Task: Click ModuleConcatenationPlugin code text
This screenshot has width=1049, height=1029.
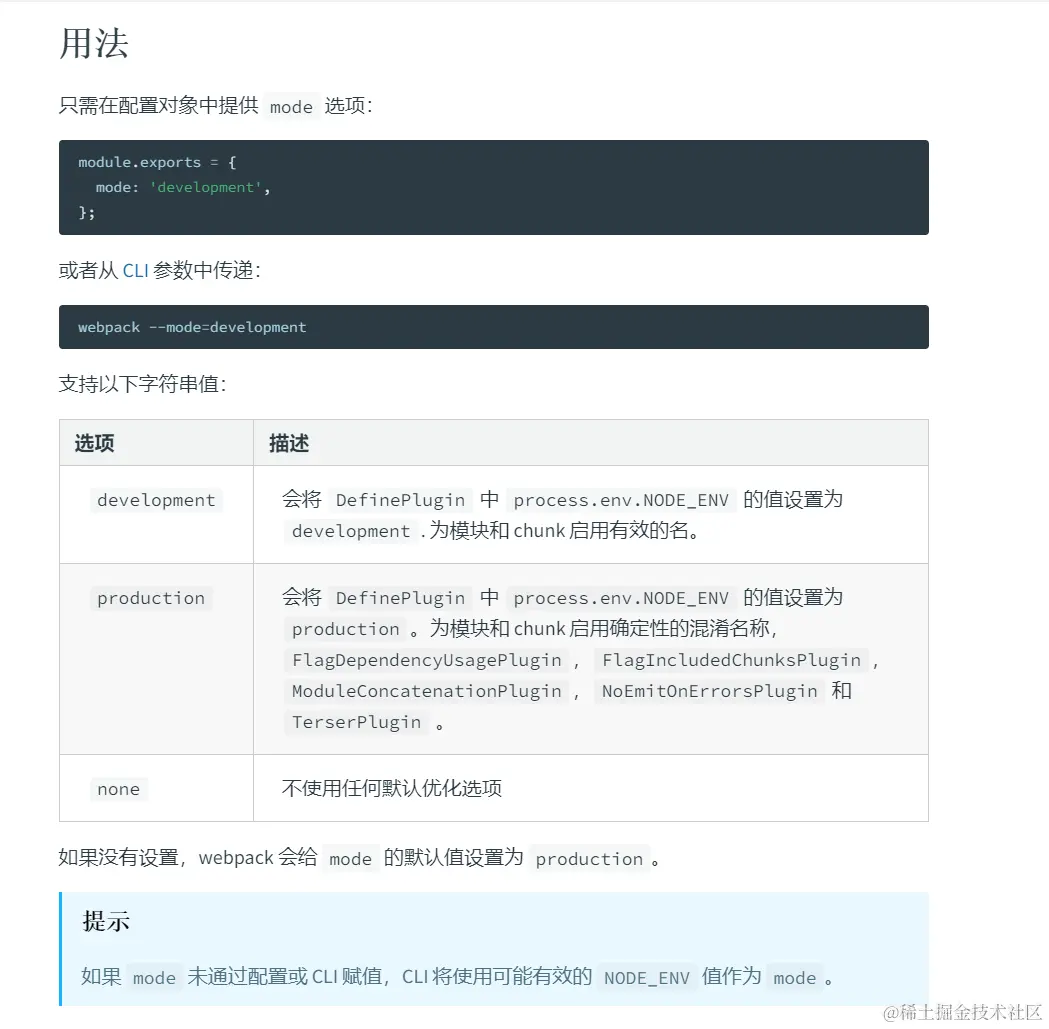Action: pyautogui.click(x=426, y=691)
